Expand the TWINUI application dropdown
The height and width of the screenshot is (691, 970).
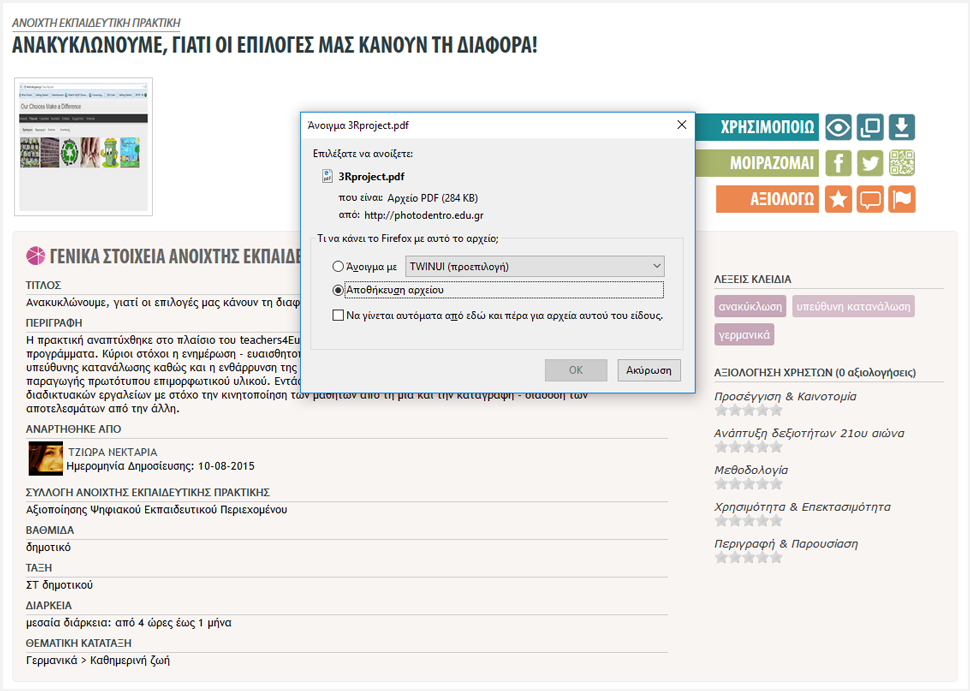pyautogui.click(x=534, y=266)
